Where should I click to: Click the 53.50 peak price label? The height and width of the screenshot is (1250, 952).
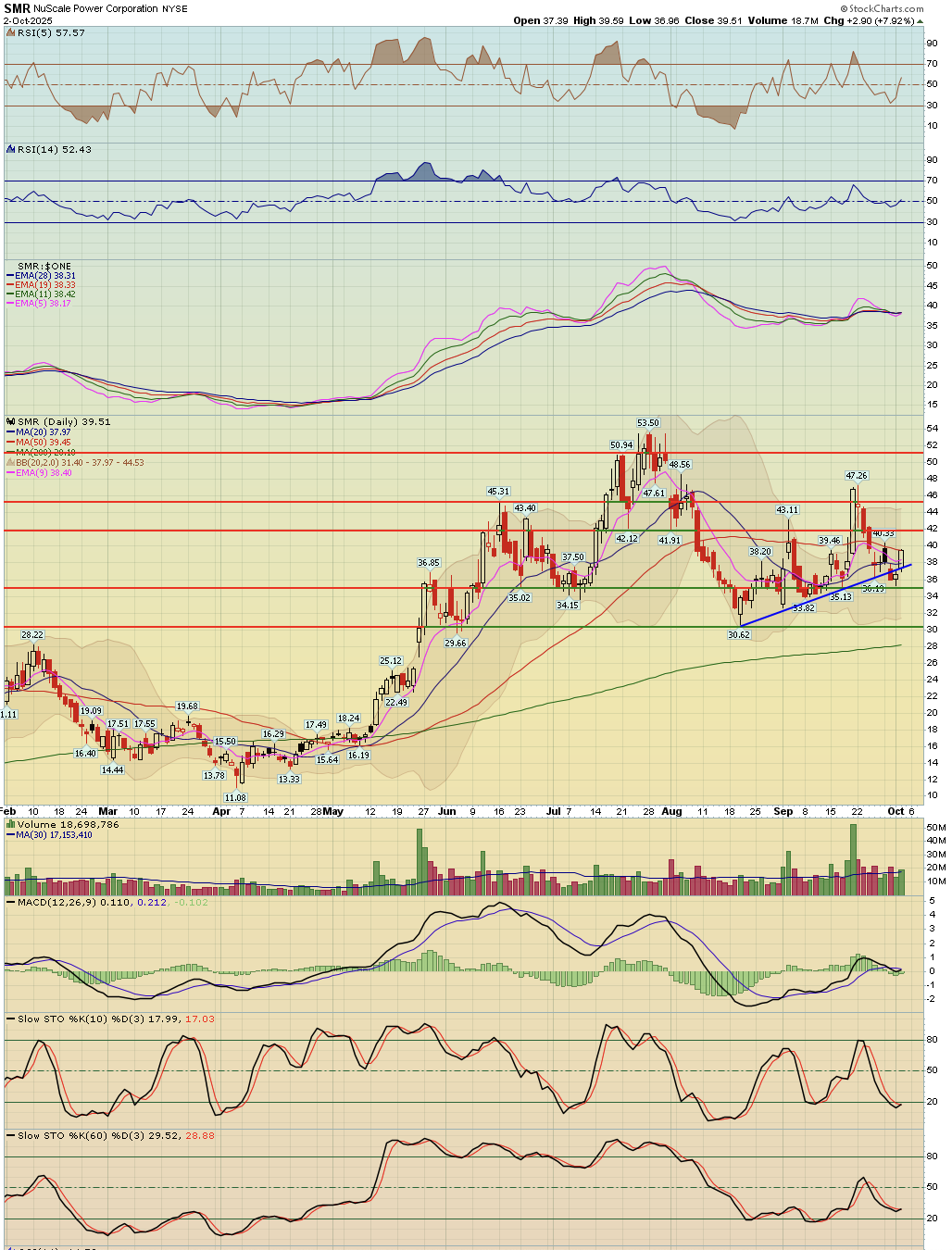(648, 423)
